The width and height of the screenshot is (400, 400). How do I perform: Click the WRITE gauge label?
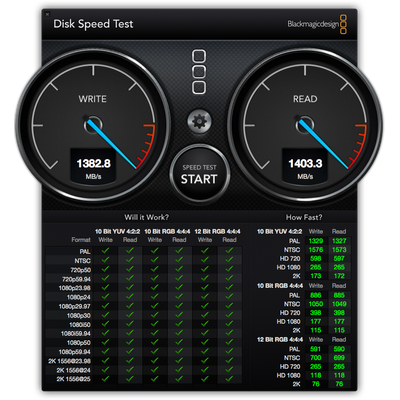point(92,99)
